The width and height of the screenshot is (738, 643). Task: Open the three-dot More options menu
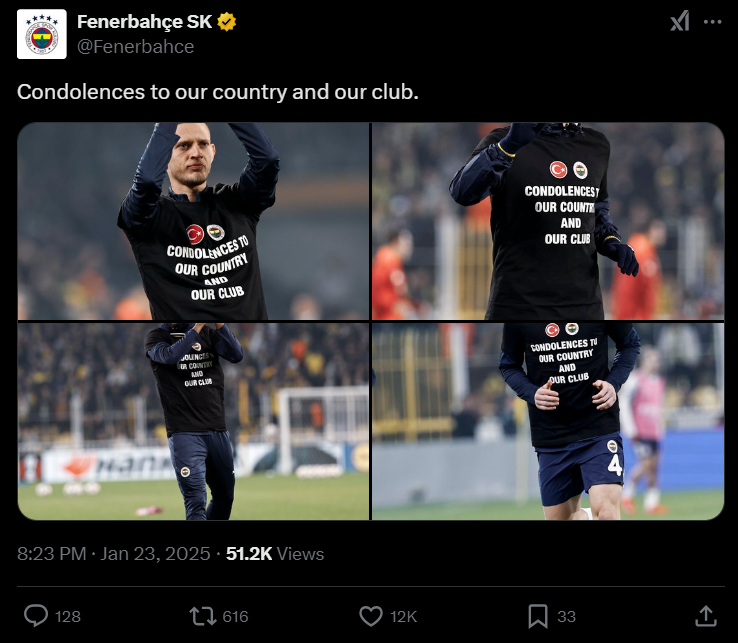[x=713, y=22]
